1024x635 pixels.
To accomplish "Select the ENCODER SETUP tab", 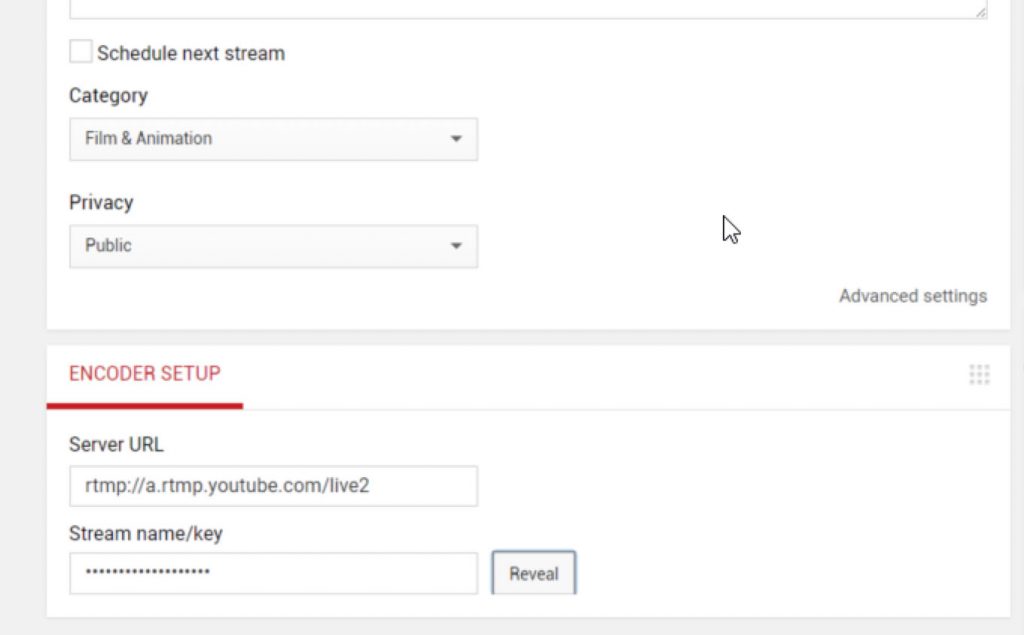I will [145, 374].
